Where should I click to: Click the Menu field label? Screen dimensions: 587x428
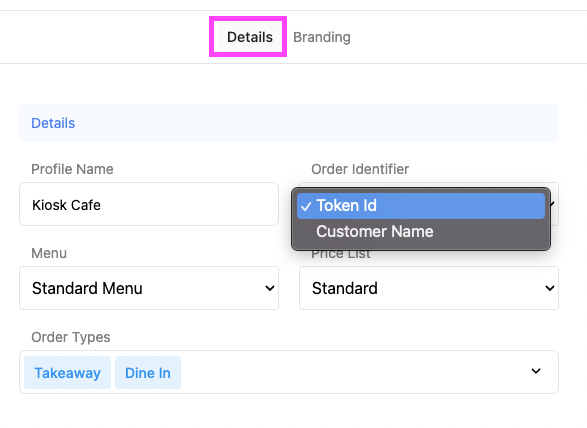pyautogui.click(x=49, y=253)
